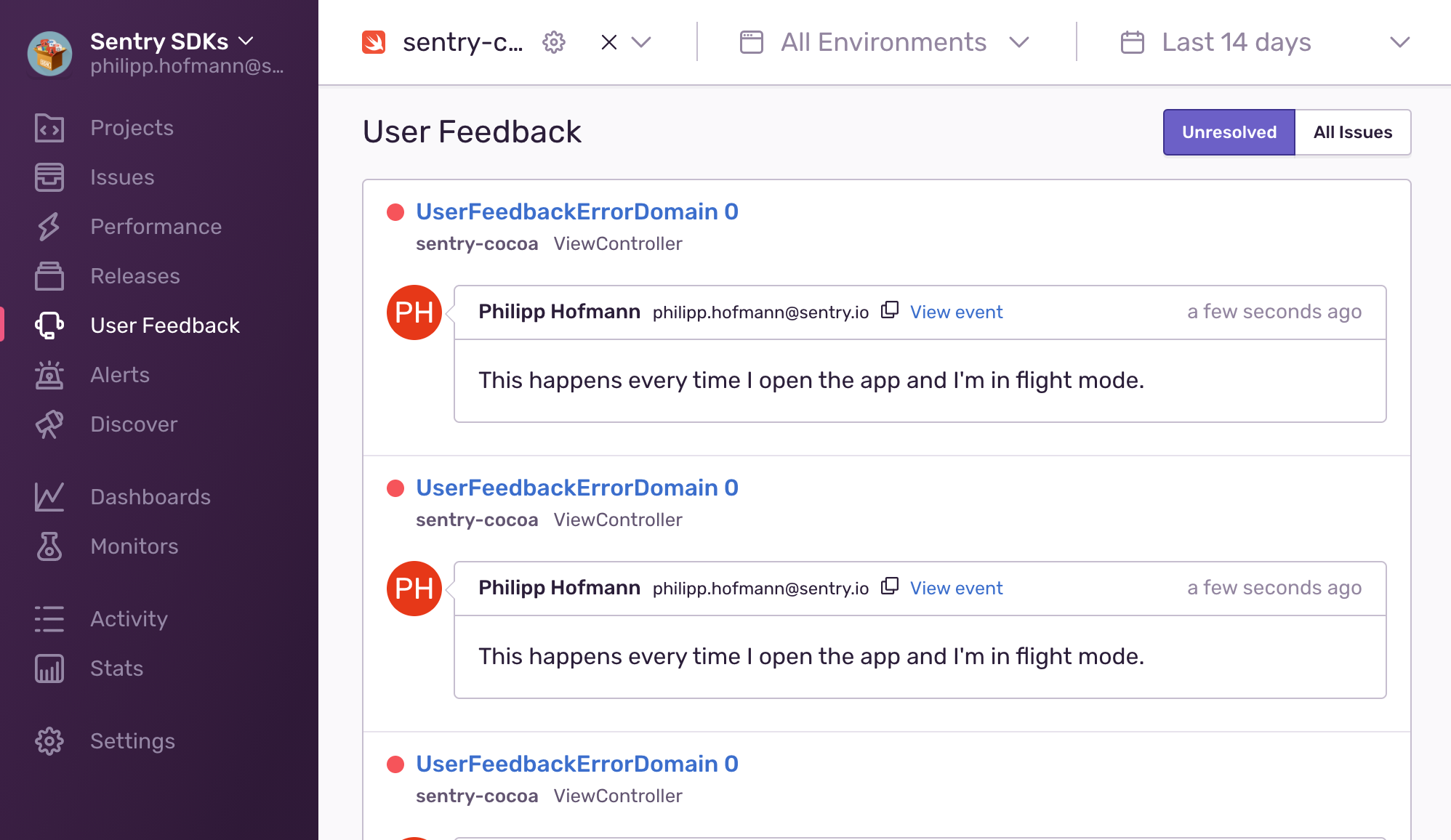Viewport: 1451px width, 840px height.
Task: Click the Monitors flask icon
Action: click(49, 546)
